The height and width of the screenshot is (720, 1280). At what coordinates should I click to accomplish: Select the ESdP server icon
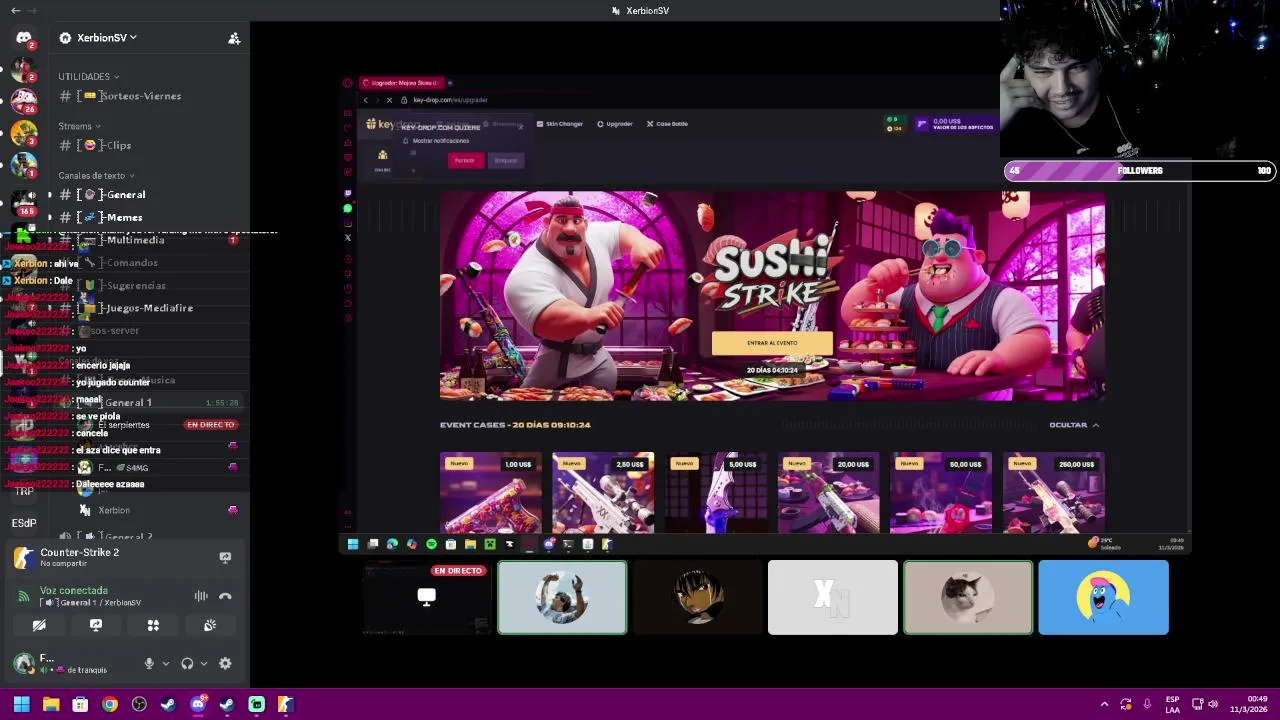[x=24, y=523]
